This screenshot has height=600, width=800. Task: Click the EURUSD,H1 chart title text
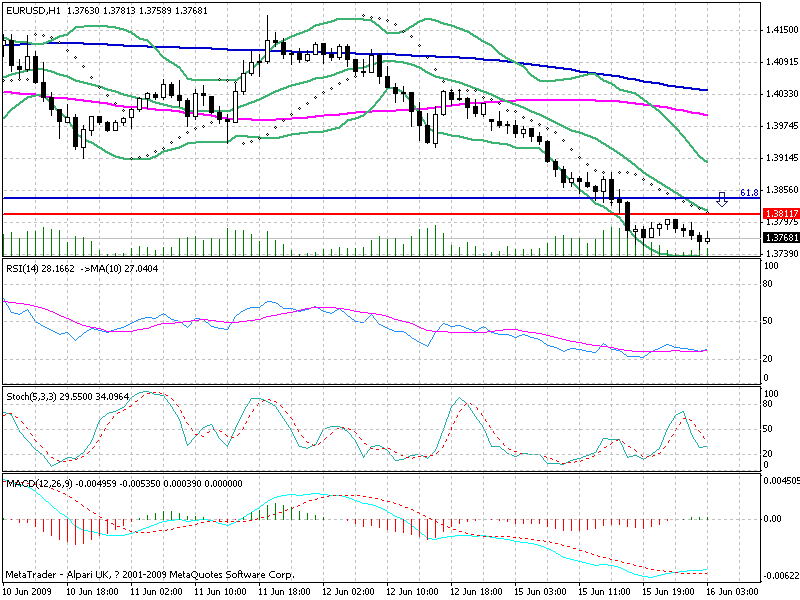pyautogui.click(x=32, y=10)
